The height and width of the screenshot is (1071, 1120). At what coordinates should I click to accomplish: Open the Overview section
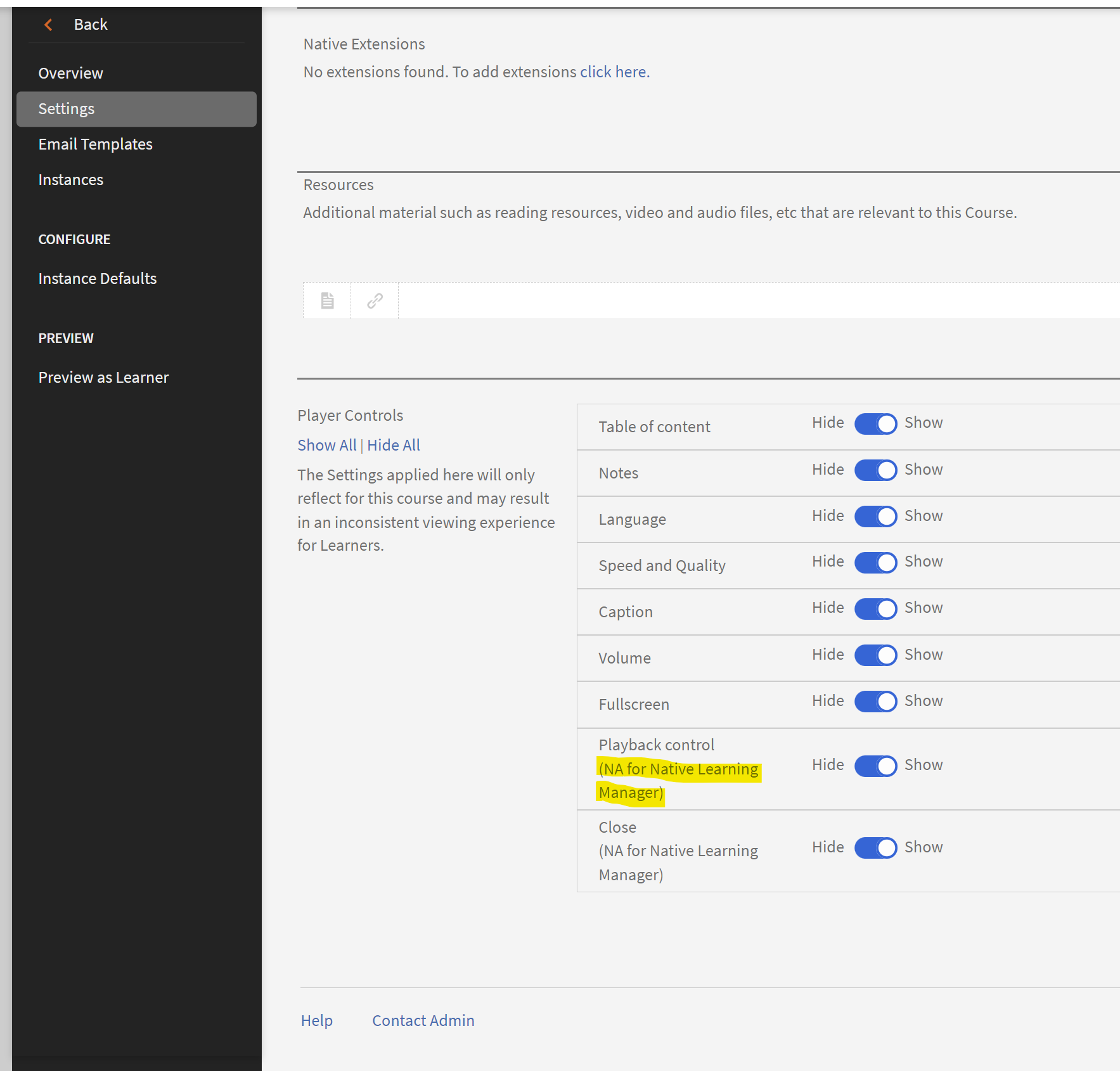(x=70, y=73)
